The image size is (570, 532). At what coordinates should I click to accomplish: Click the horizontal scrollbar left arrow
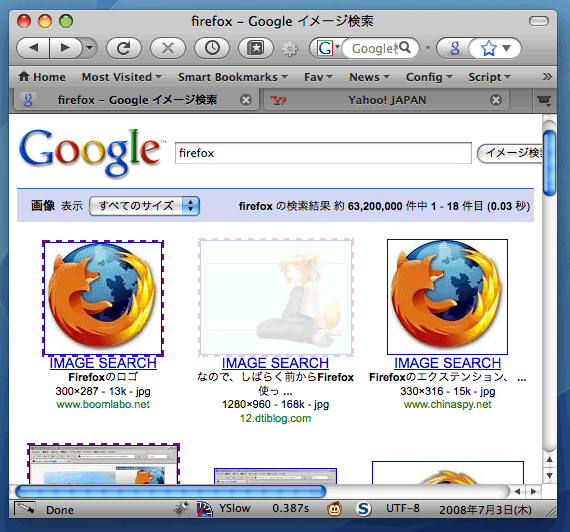(517, 492)
